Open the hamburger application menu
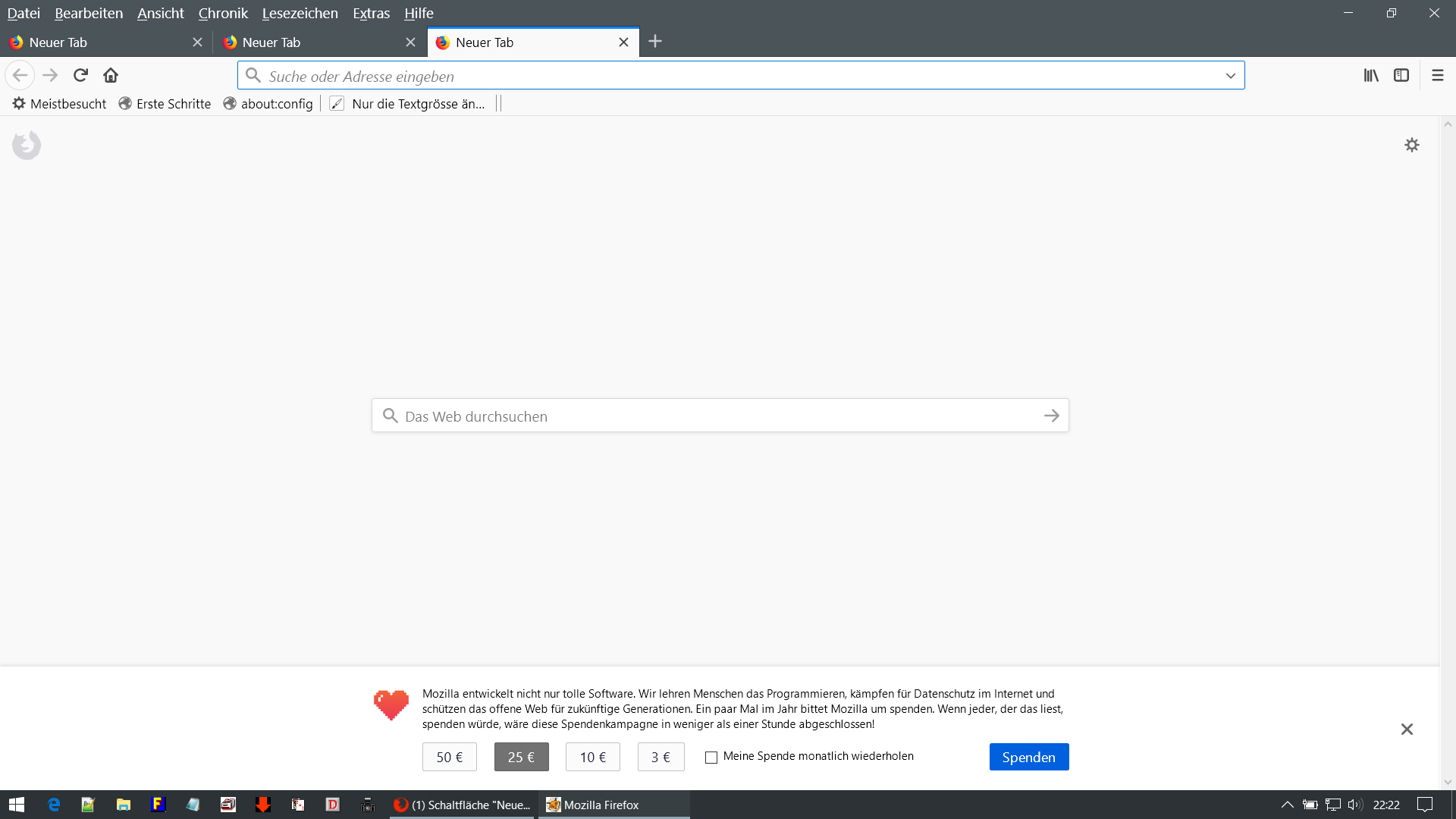The height and width of the screenshot is (819, 1456). pyautogui.click(x=1437, y=75)
